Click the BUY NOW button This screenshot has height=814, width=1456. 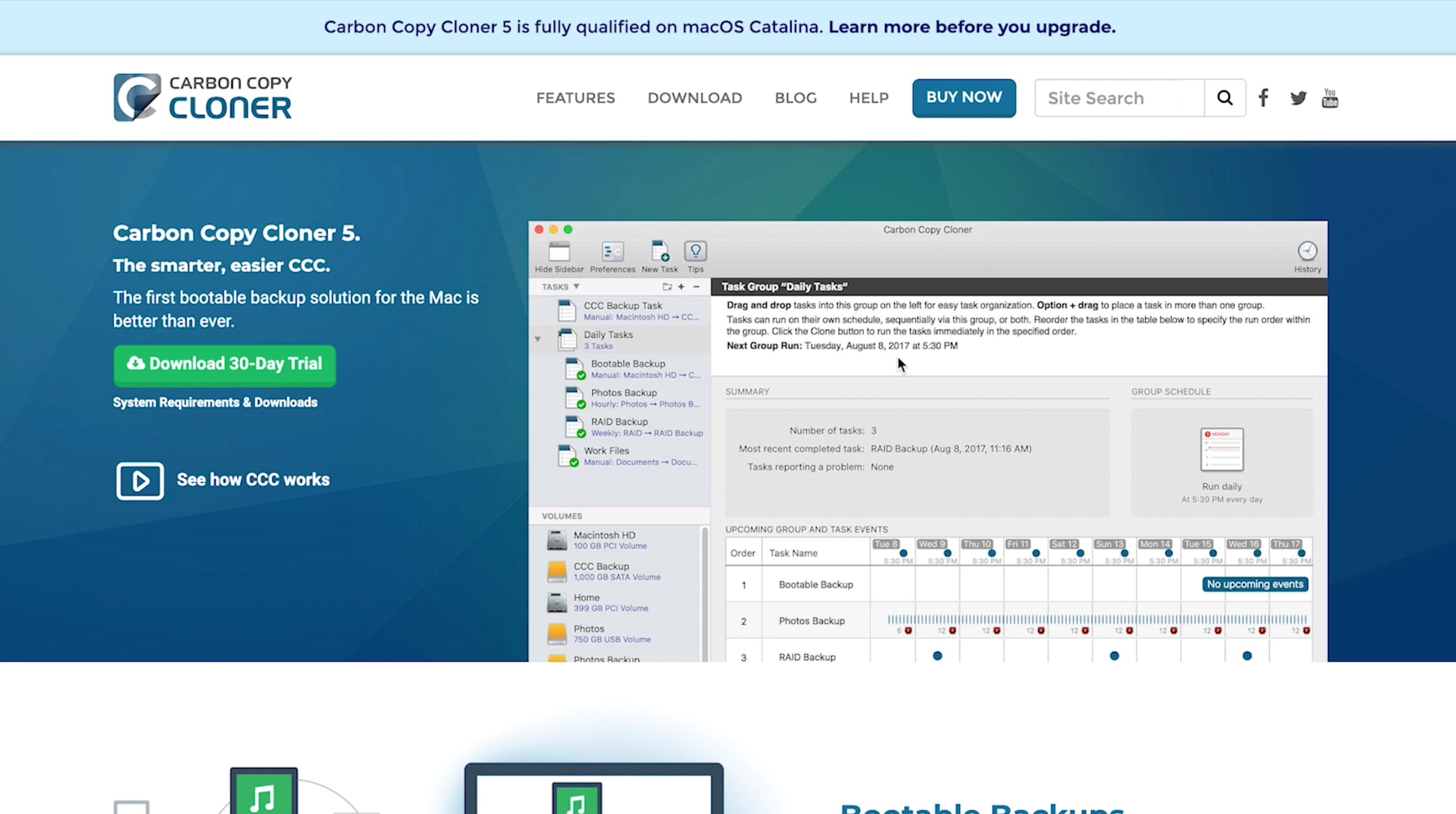(x=964, y=98)
